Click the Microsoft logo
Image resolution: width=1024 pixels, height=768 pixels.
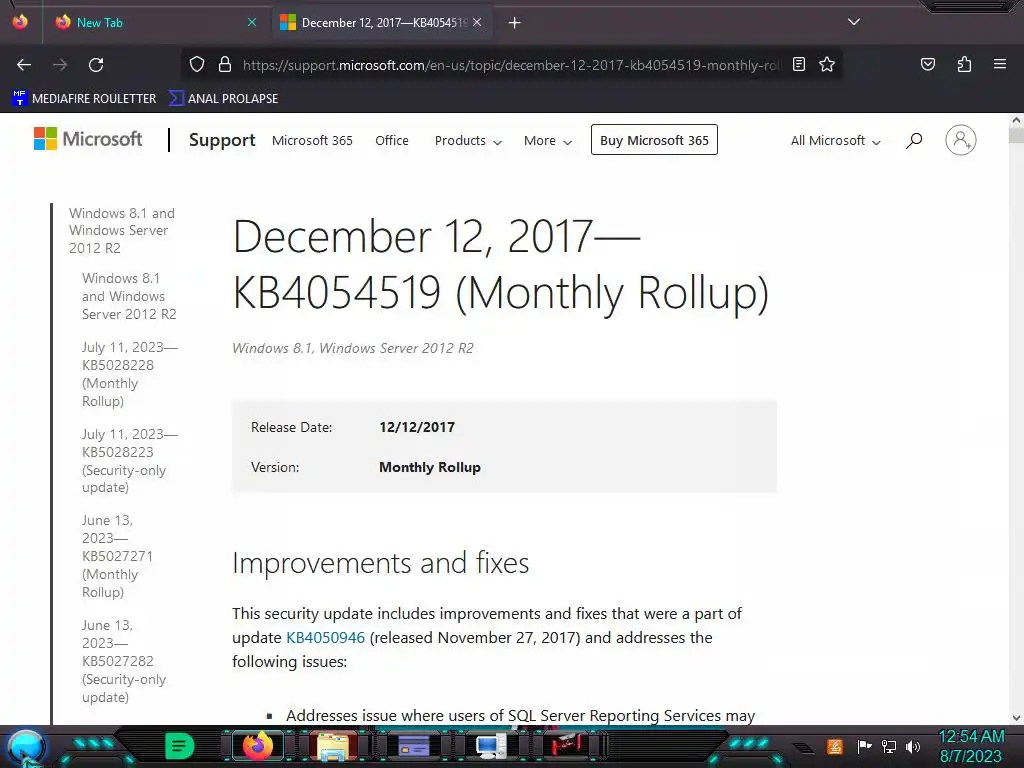pyautogui.click(x=88, y=139)
